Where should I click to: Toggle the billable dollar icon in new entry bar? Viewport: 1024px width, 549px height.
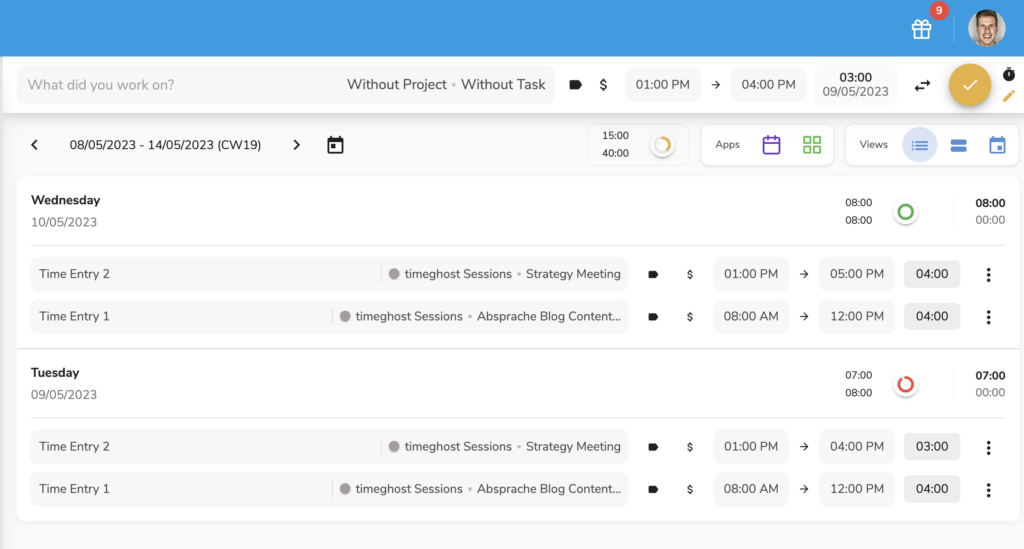click(603, 85)
